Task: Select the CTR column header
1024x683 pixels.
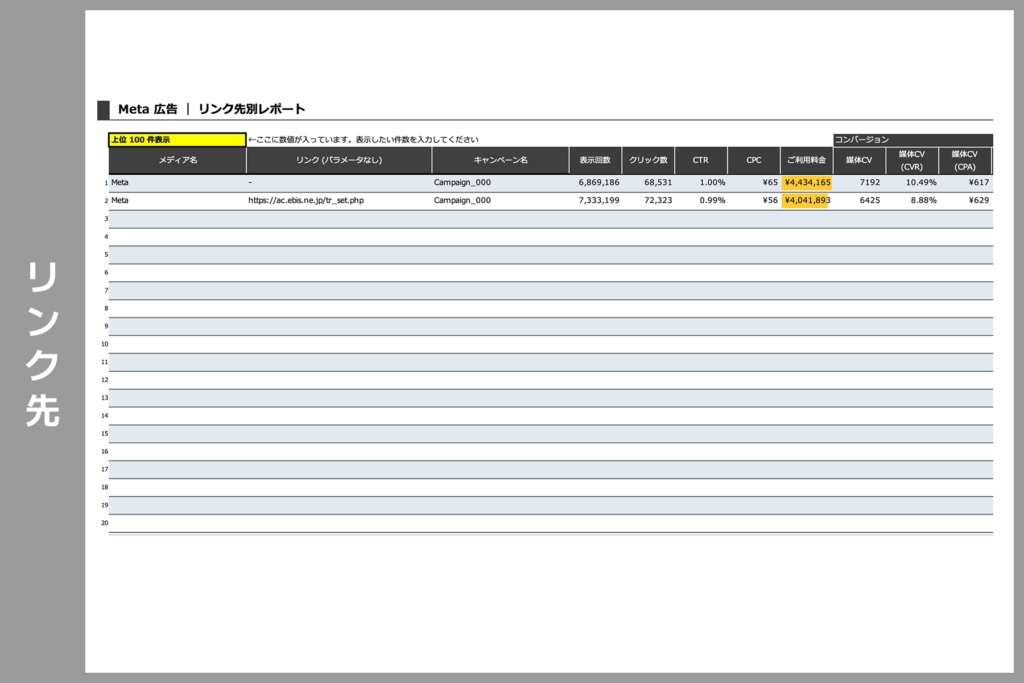Action: click(701, 160)
